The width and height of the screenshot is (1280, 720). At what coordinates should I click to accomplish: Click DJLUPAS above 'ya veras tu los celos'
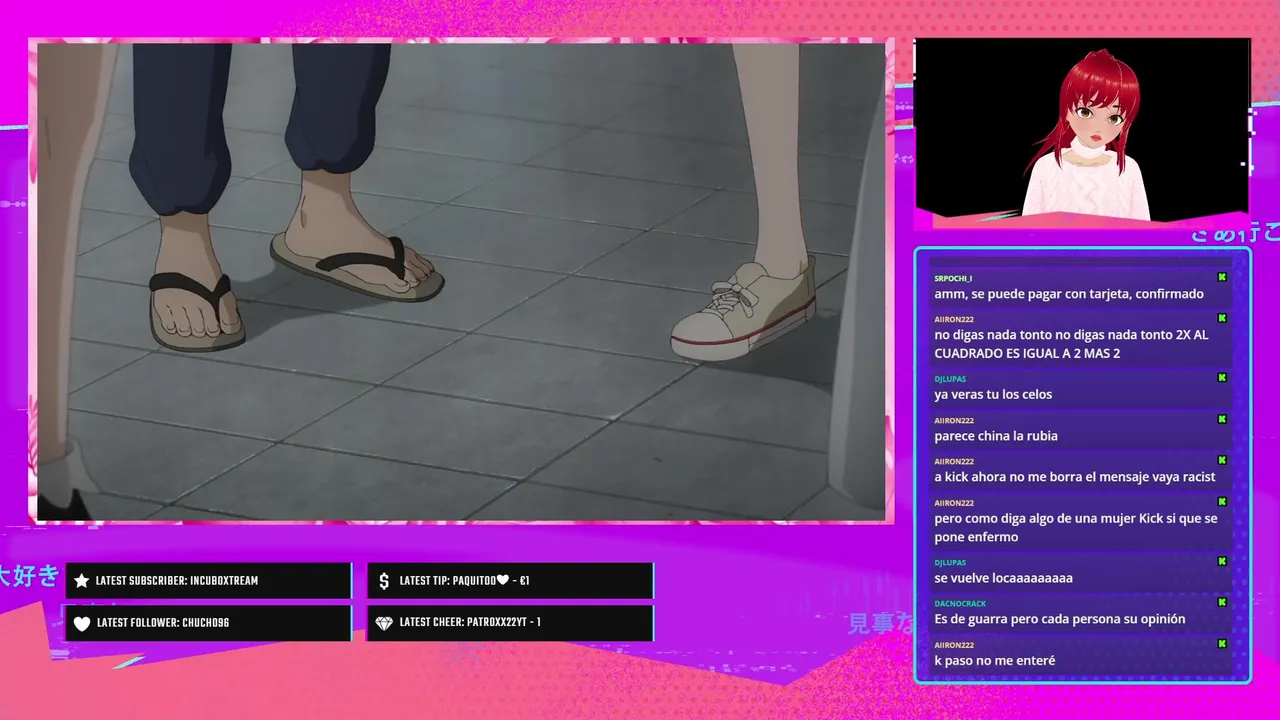pos(950,379)
